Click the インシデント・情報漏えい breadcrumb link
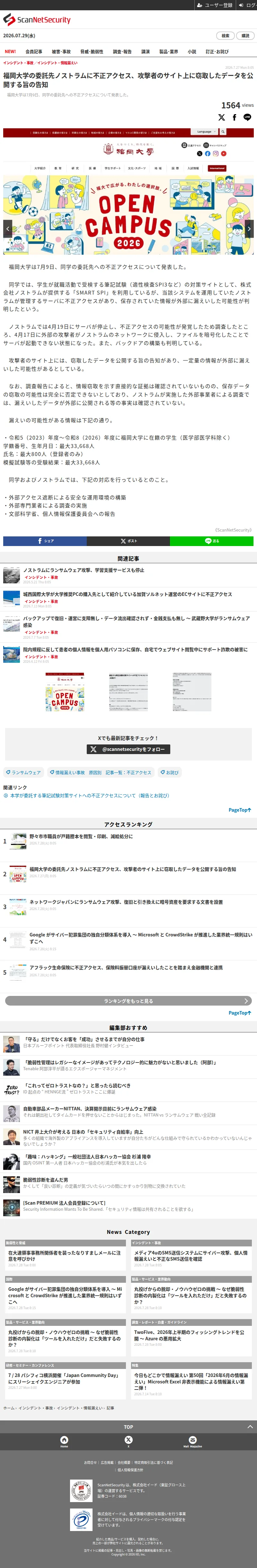The height and width of the screenshot is (1568, 257). pyautogui.click(x=57, y=63)
